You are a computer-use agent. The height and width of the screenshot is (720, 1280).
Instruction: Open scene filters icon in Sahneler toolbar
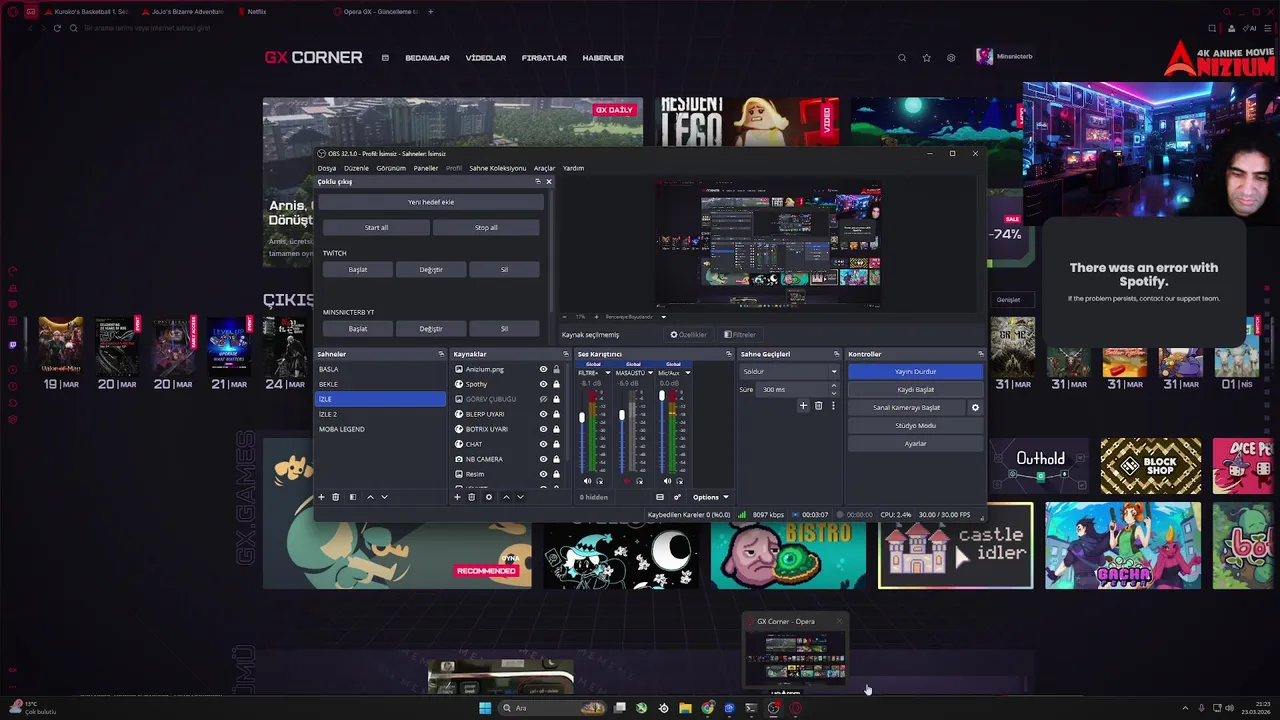pyautogui.click(x=352, y=497)
